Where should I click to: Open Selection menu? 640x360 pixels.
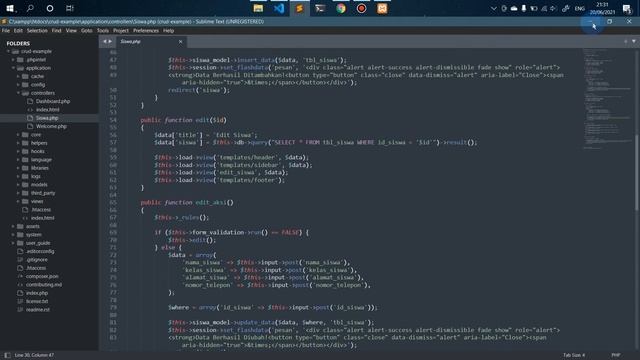coord(37,31)
